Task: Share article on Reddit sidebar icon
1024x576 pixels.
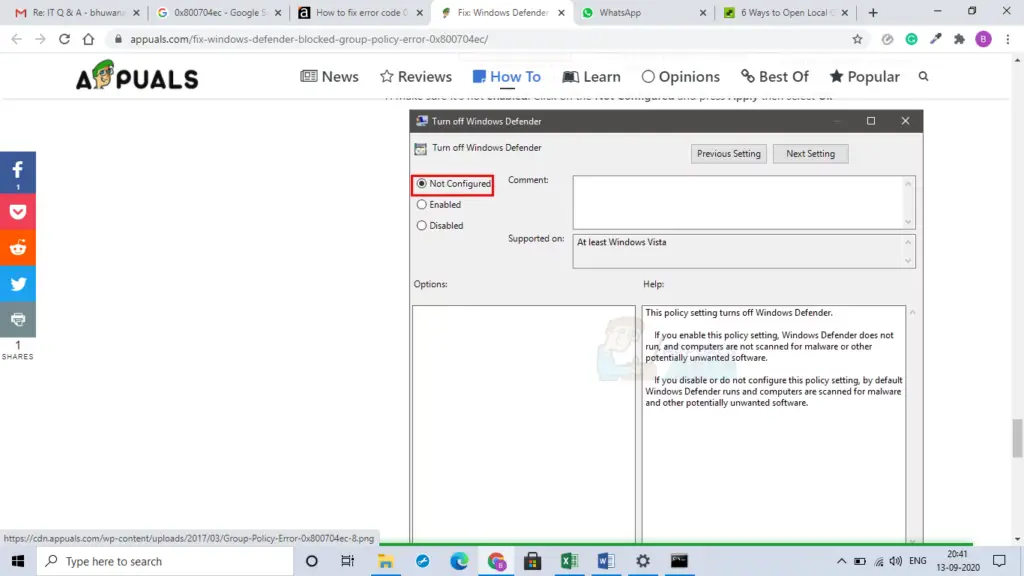Action: pos(18,248)
